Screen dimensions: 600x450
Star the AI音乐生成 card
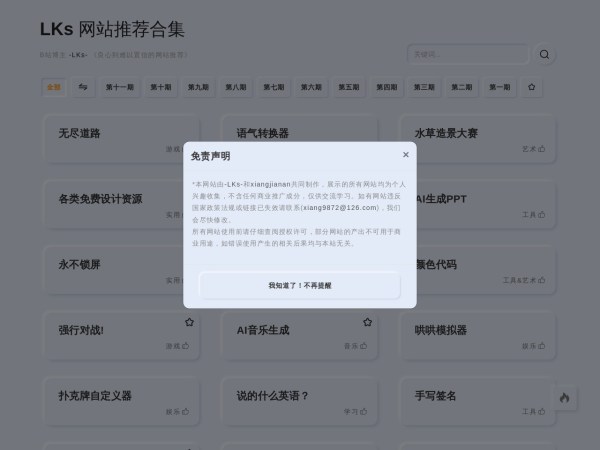[x=367, y=322]
